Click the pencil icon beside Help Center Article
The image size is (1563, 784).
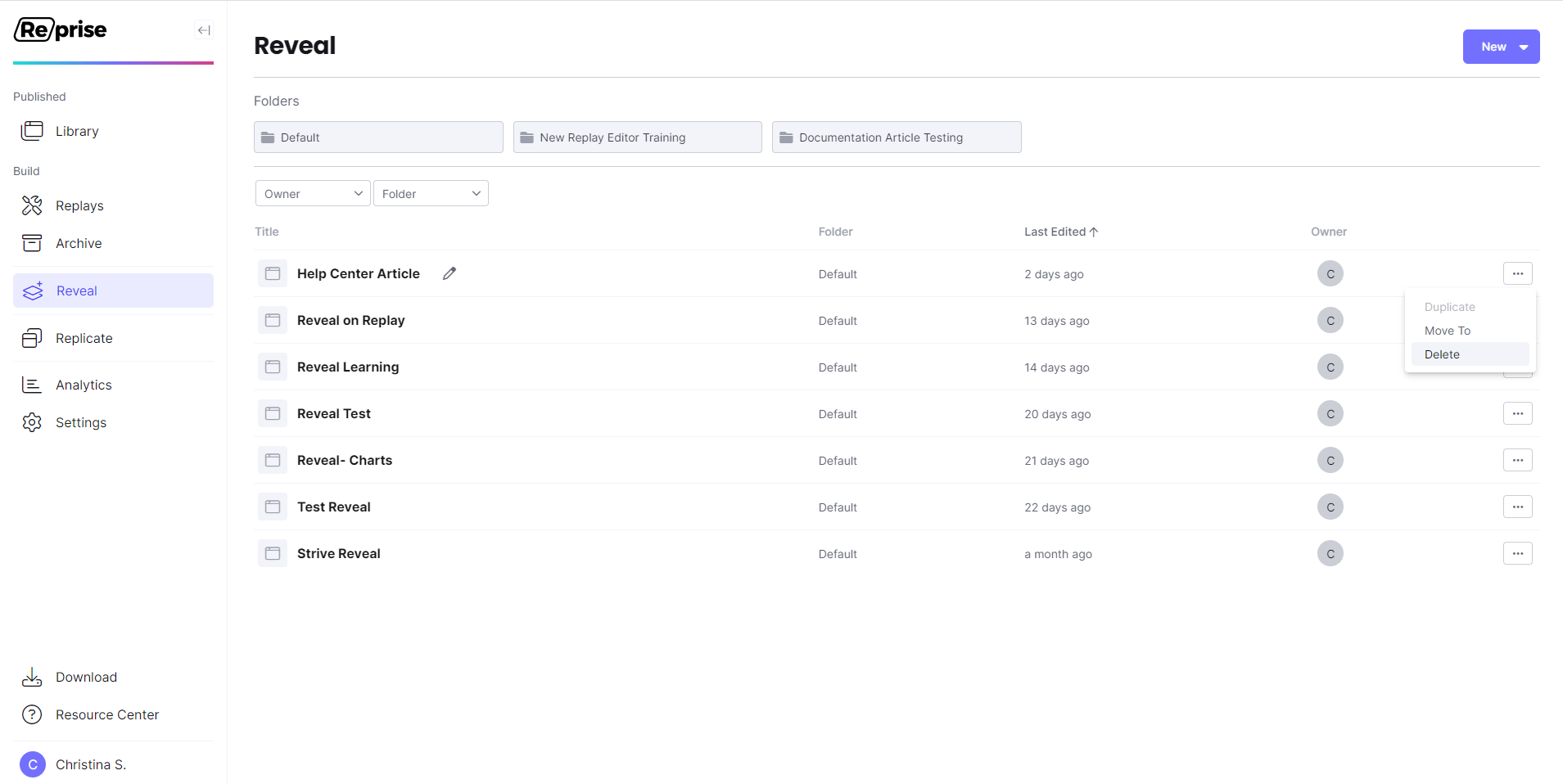click(x=449, y=273)
